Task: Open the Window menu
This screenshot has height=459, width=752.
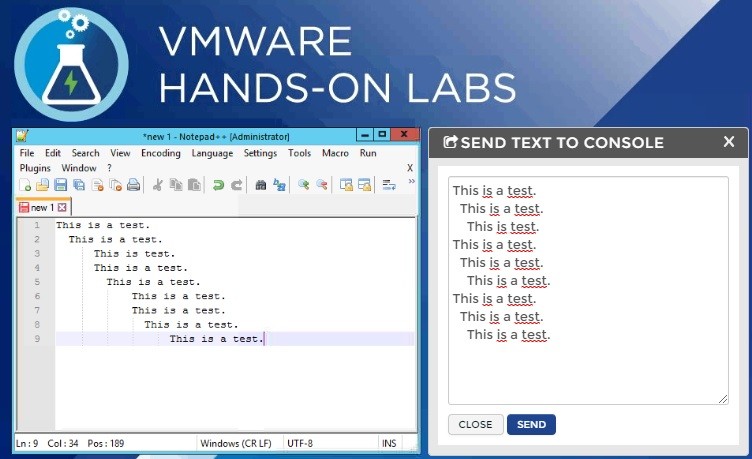Action: pos(79,168)
